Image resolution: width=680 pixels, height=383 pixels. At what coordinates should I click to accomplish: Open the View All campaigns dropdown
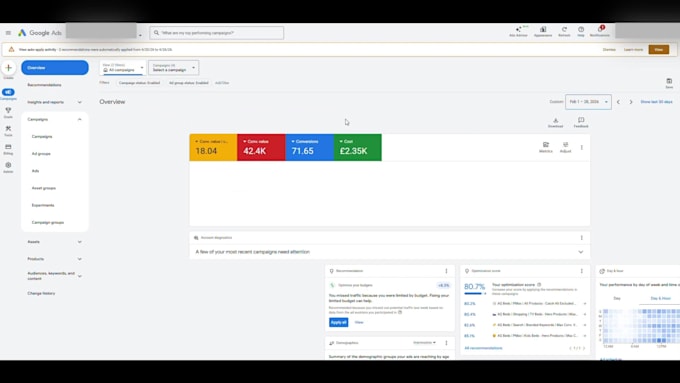pyautogui.click(x=122, y=68)
